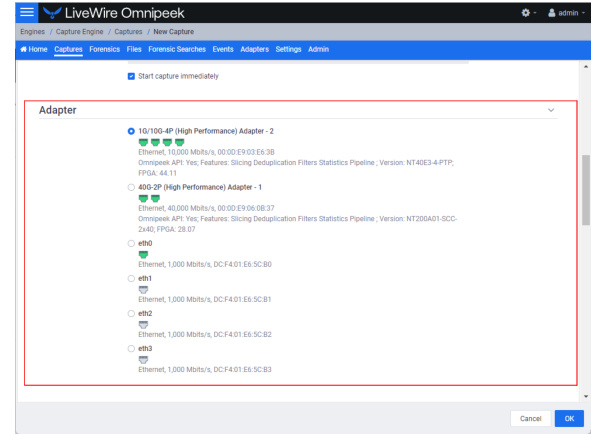Collapse the Adapter section chevron
The height and width of the screenshot is (435, 610).
551,110
